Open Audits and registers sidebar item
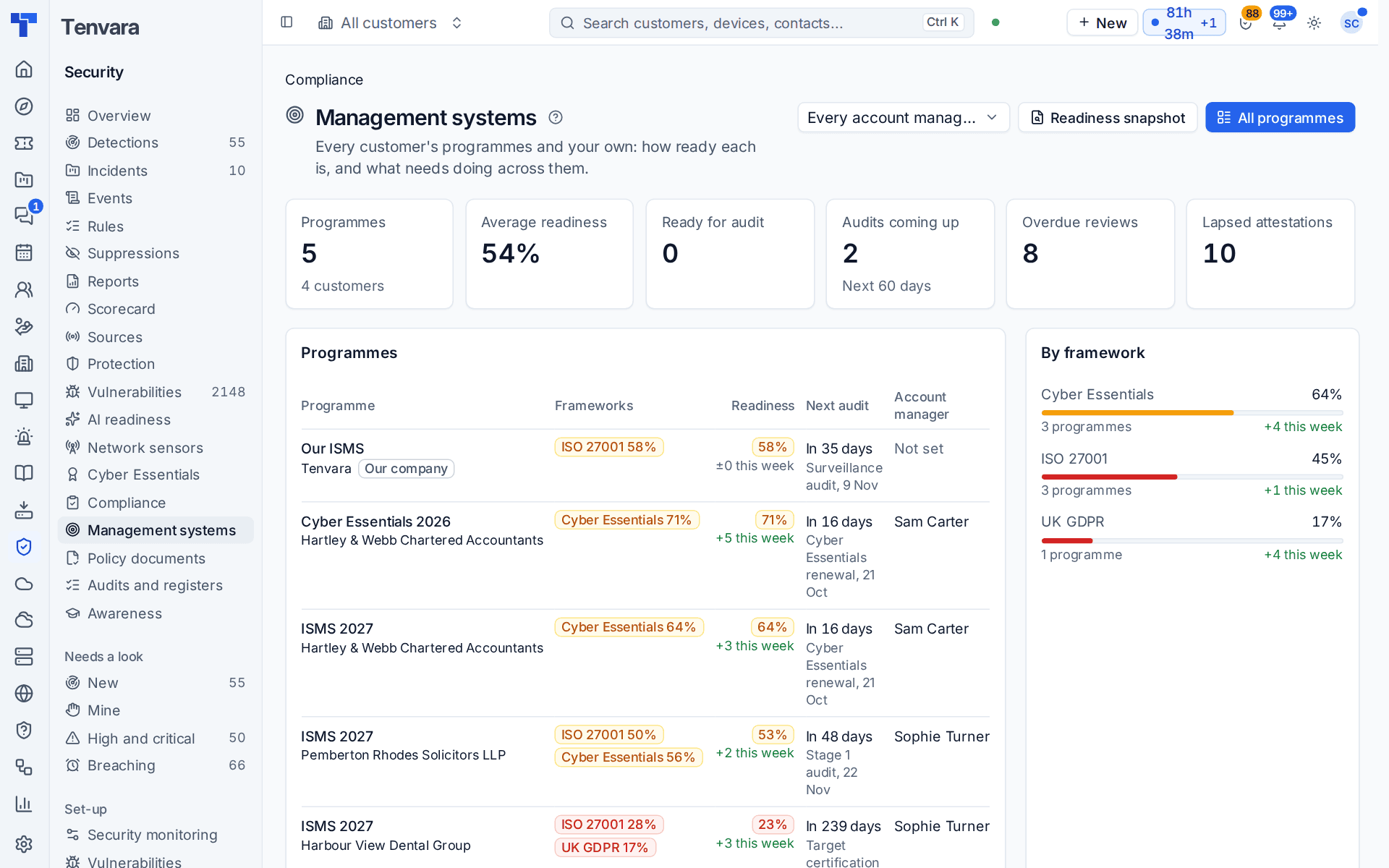This screenshot has height=868, width=1389. point(156,585)
